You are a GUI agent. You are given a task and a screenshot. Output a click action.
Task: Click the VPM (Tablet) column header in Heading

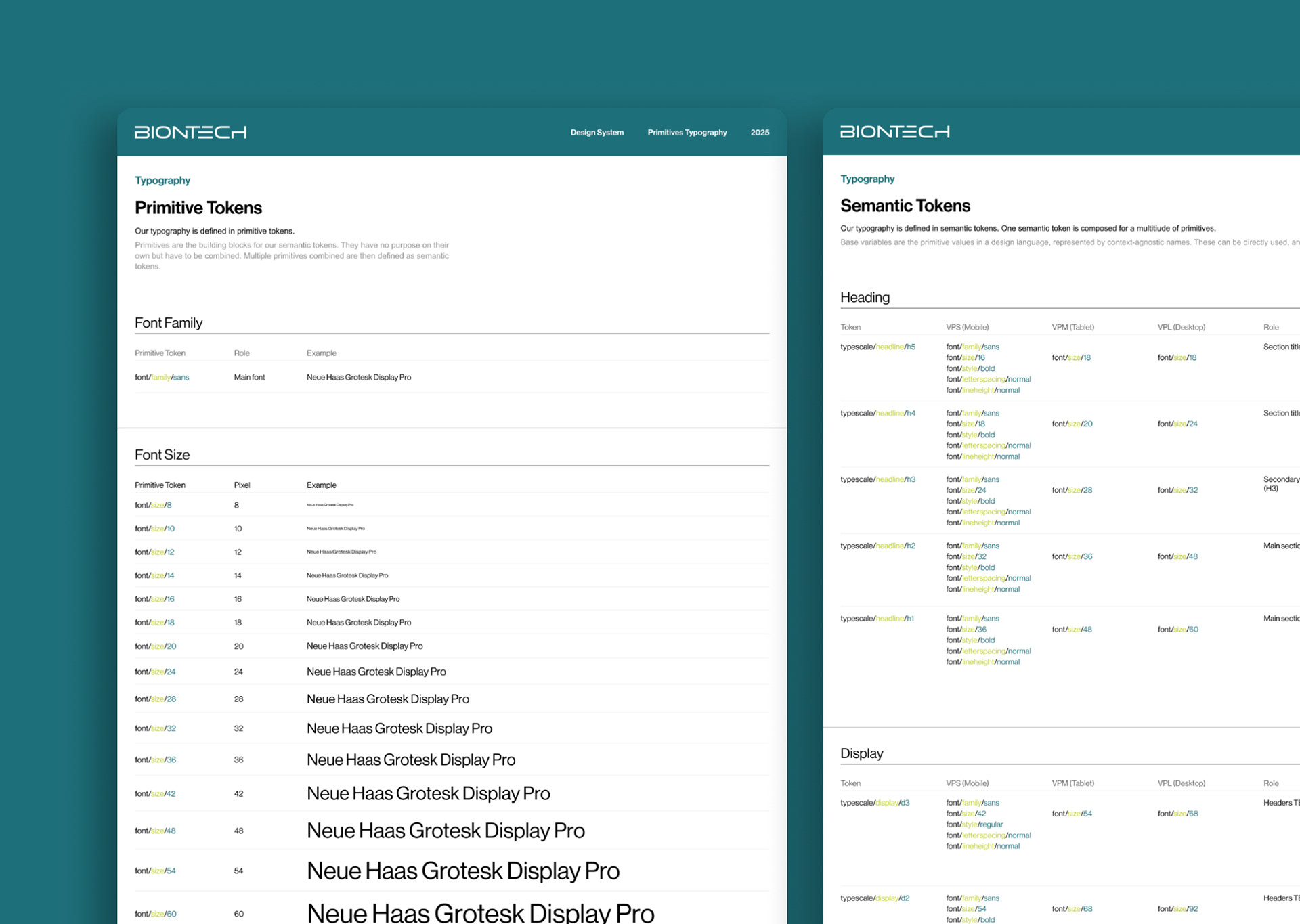click(x=1072, y=328)
